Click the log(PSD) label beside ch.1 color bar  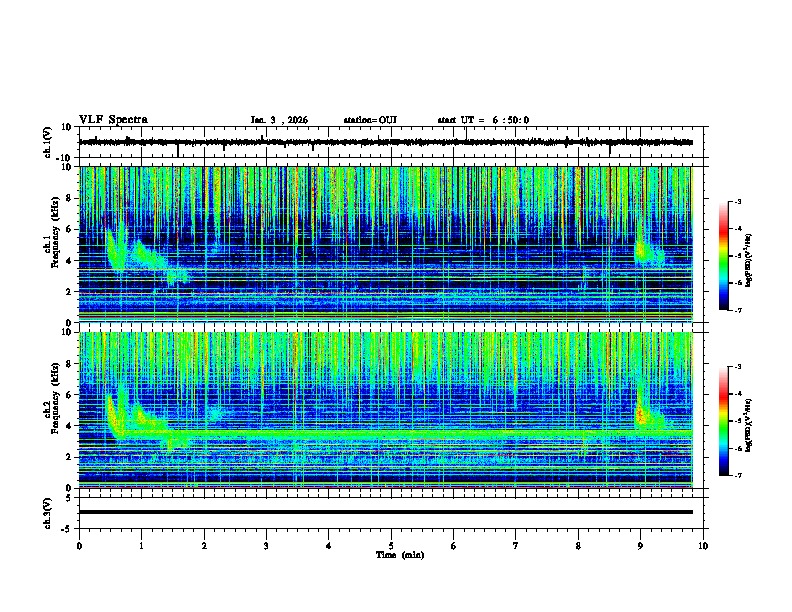coord(748,260)
